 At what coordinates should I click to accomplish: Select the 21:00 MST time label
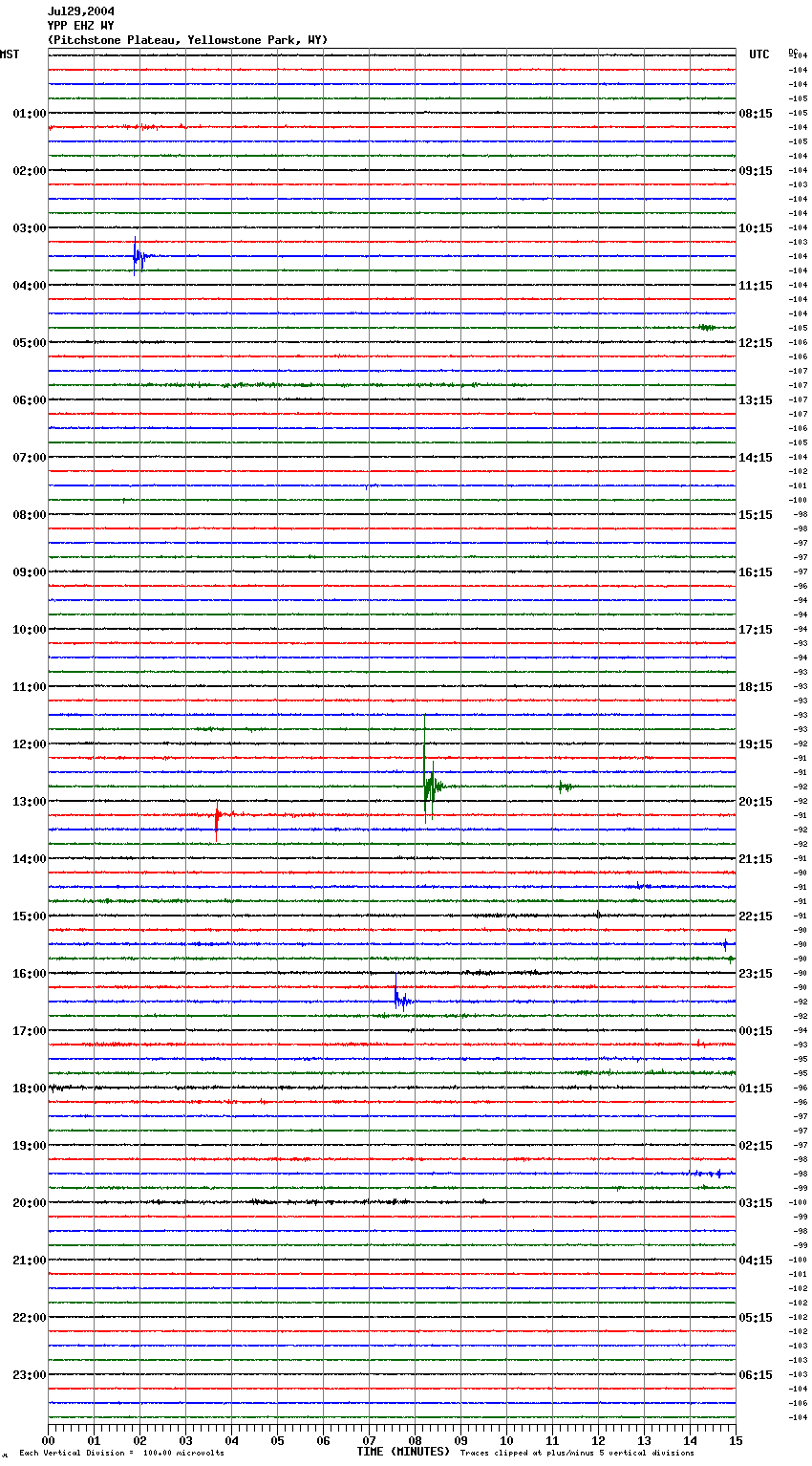[x=30, y=1261]
